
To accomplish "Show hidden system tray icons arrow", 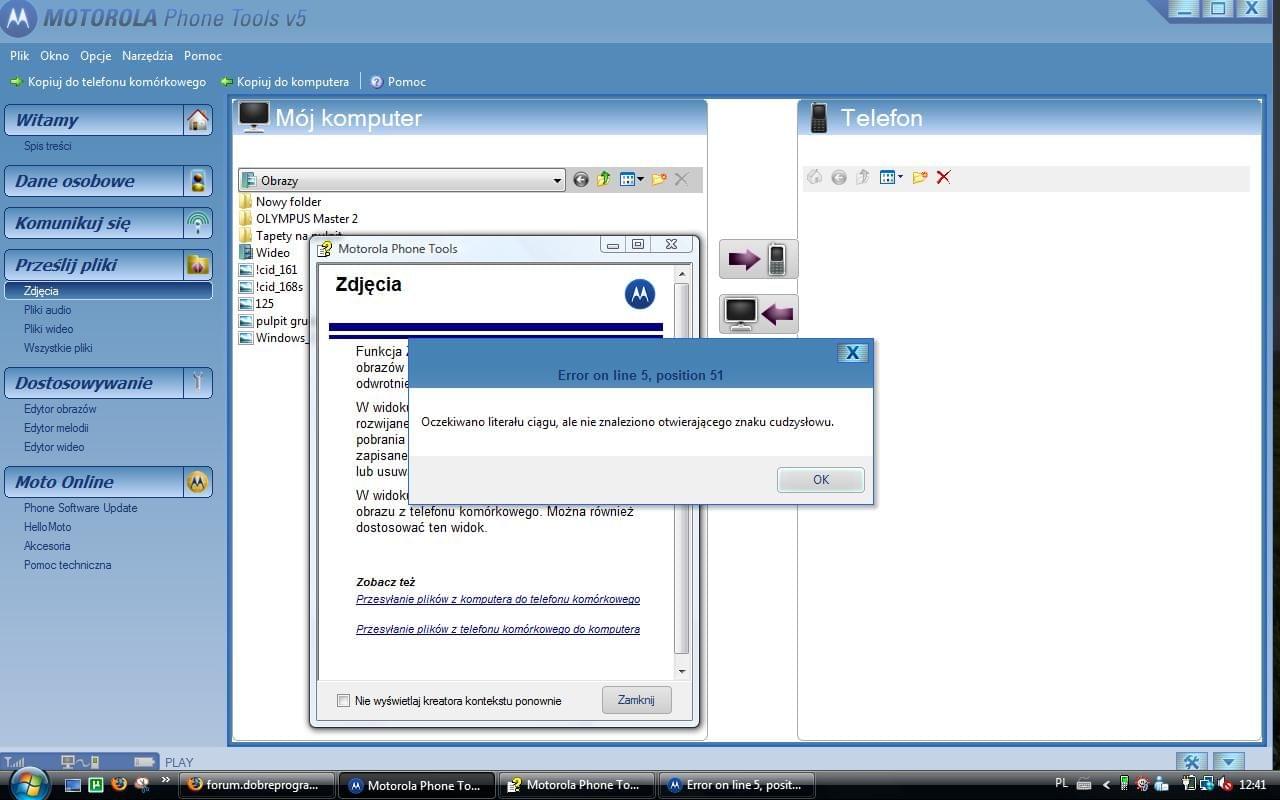I will pyautogui.click(x=1106, y=785).
